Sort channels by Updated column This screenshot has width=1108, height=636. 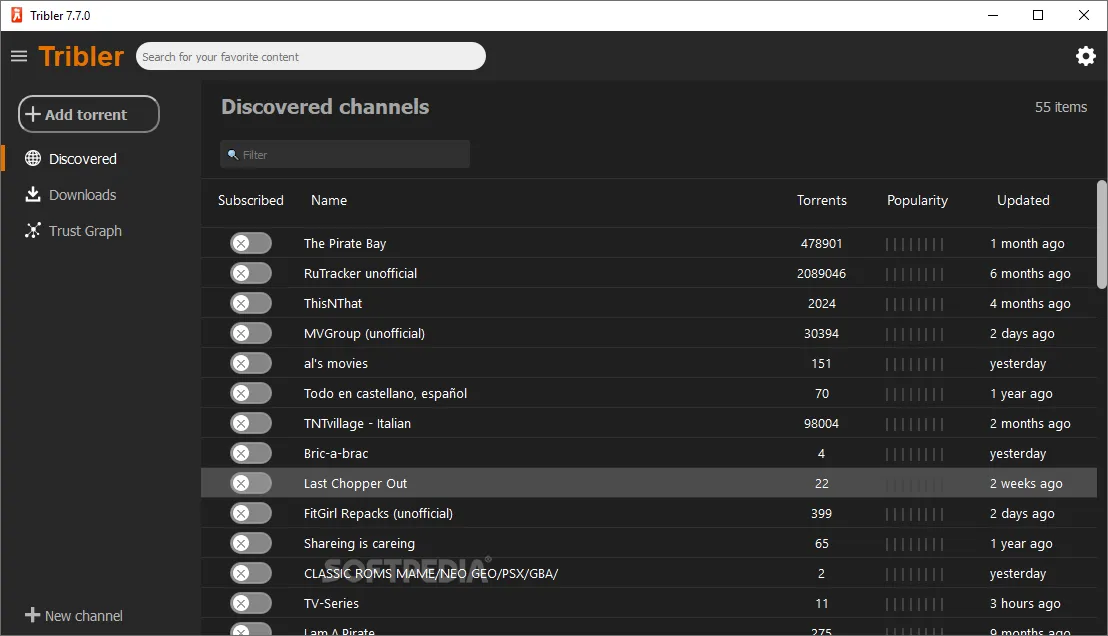click(x=1022, y=200)
